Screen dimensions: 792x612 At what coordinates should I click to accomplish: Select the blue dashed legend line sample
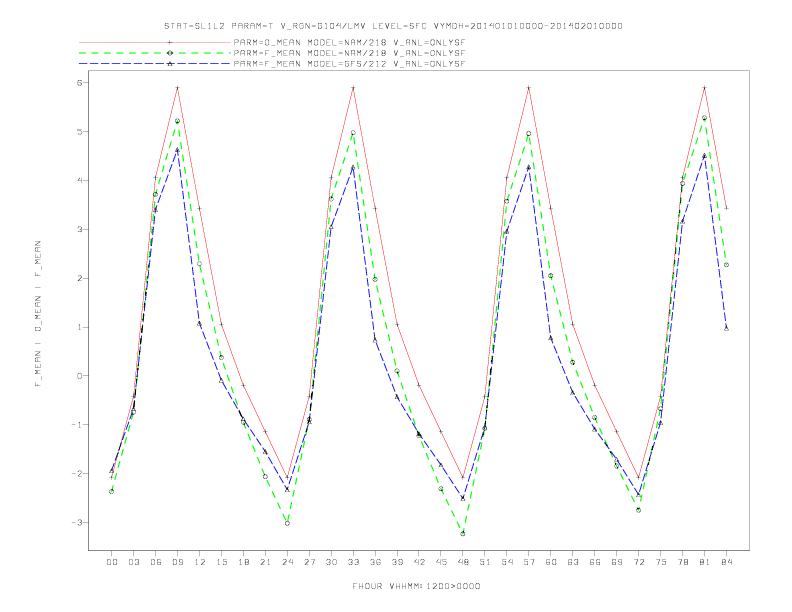155,64
